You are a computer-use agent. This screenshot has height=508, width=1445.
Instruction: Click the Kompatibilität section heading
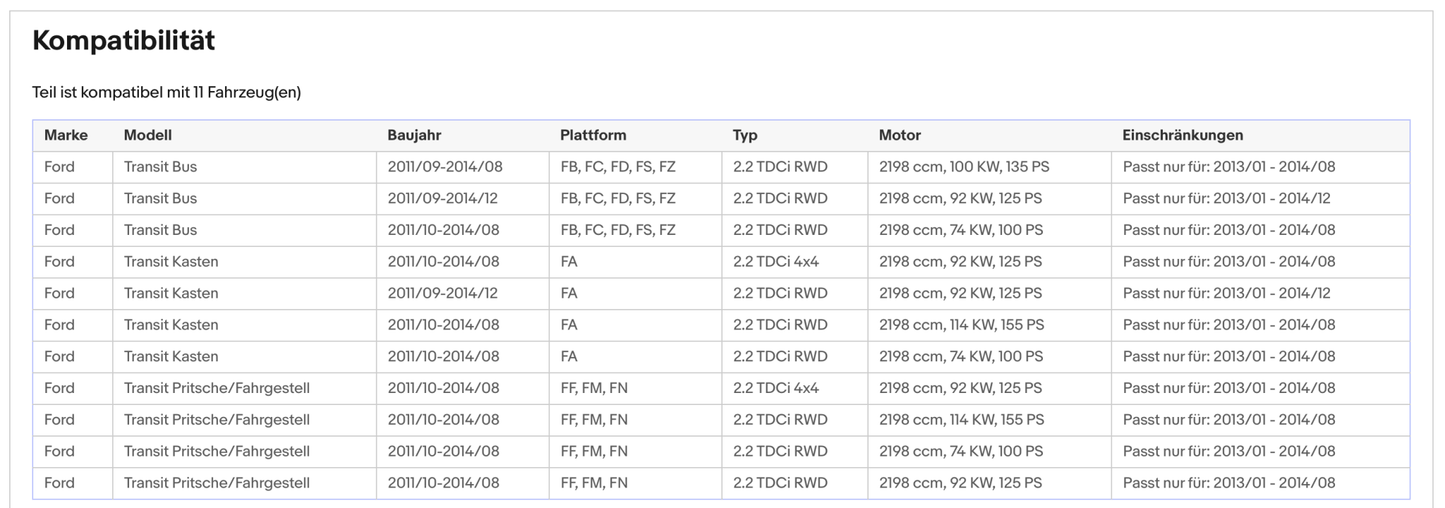[123, 41]
